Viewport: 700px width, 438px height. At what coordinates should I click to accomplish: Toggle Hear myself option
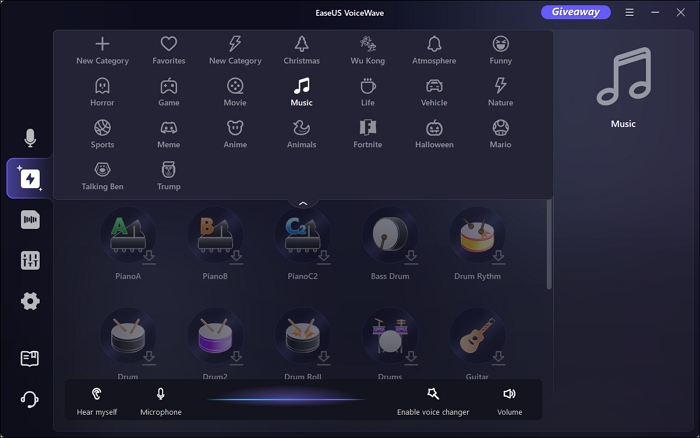[97, 400]
